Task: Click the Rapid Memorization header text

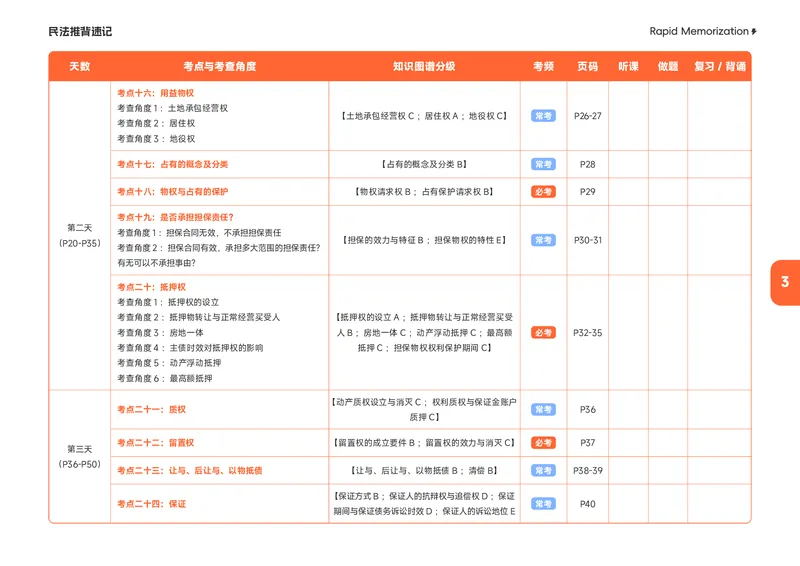Action: (x=698, y=31)
